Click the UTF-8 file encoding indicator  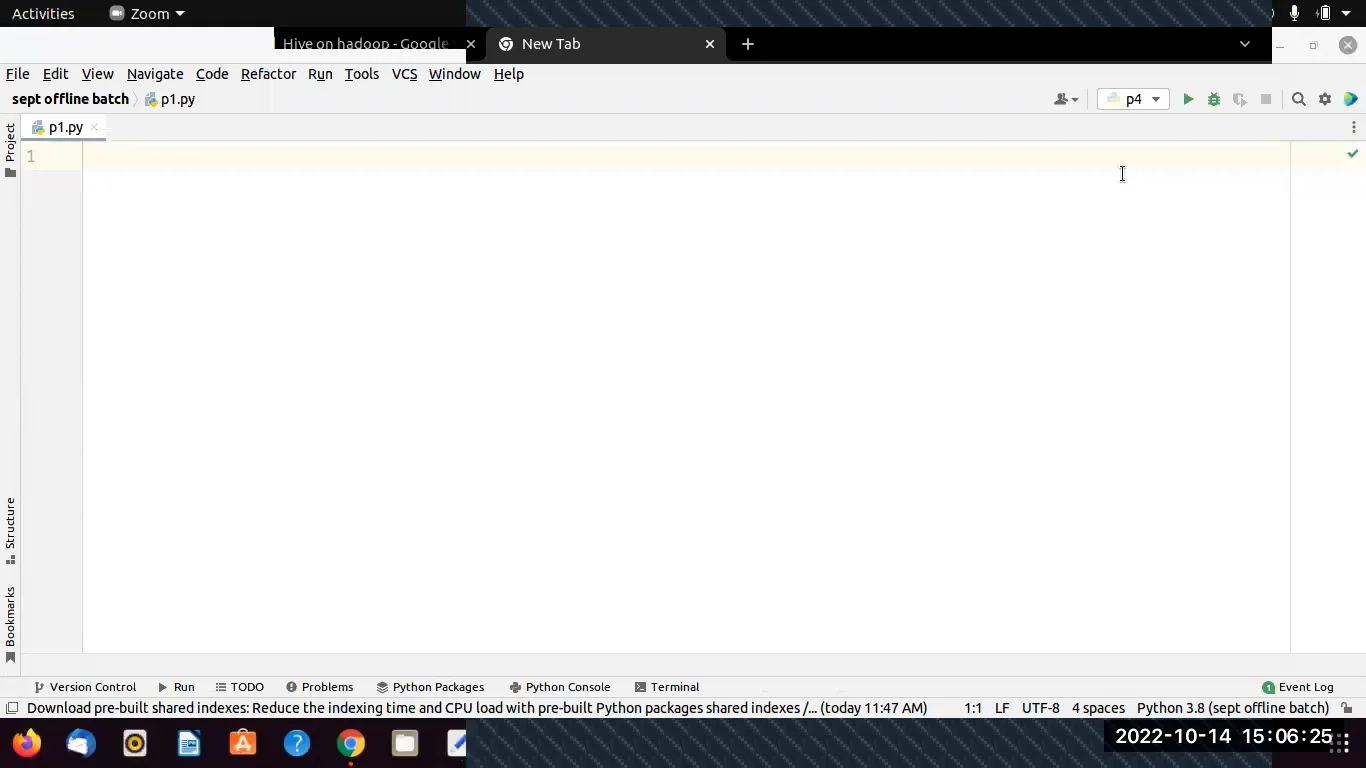coord(1040,708)
